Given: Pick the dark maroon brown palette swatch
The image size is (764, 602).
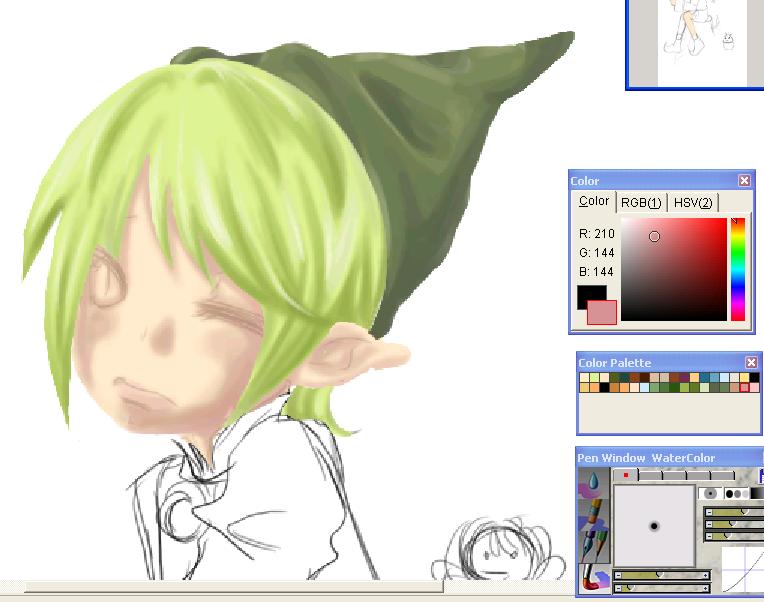Looking at the screenshot, I should [645, 377].
